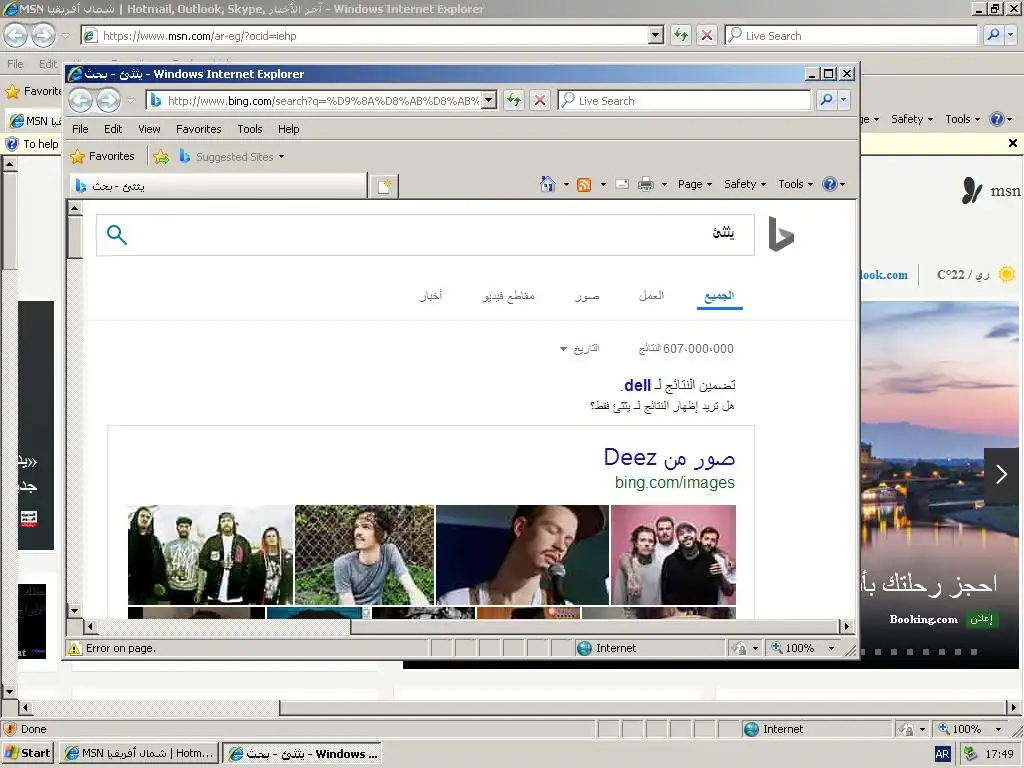The width and height of the screenshot is (1024, 768).
Task: Stop loading MSN page
Action: tap(707, 35)
